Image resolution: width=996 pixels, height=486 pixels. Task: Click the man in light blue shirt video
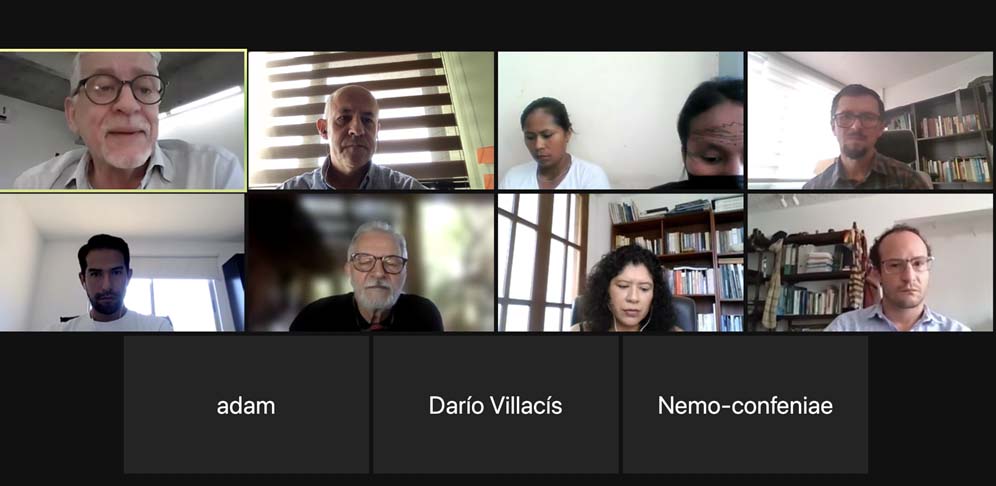click(x=870, y=262)
